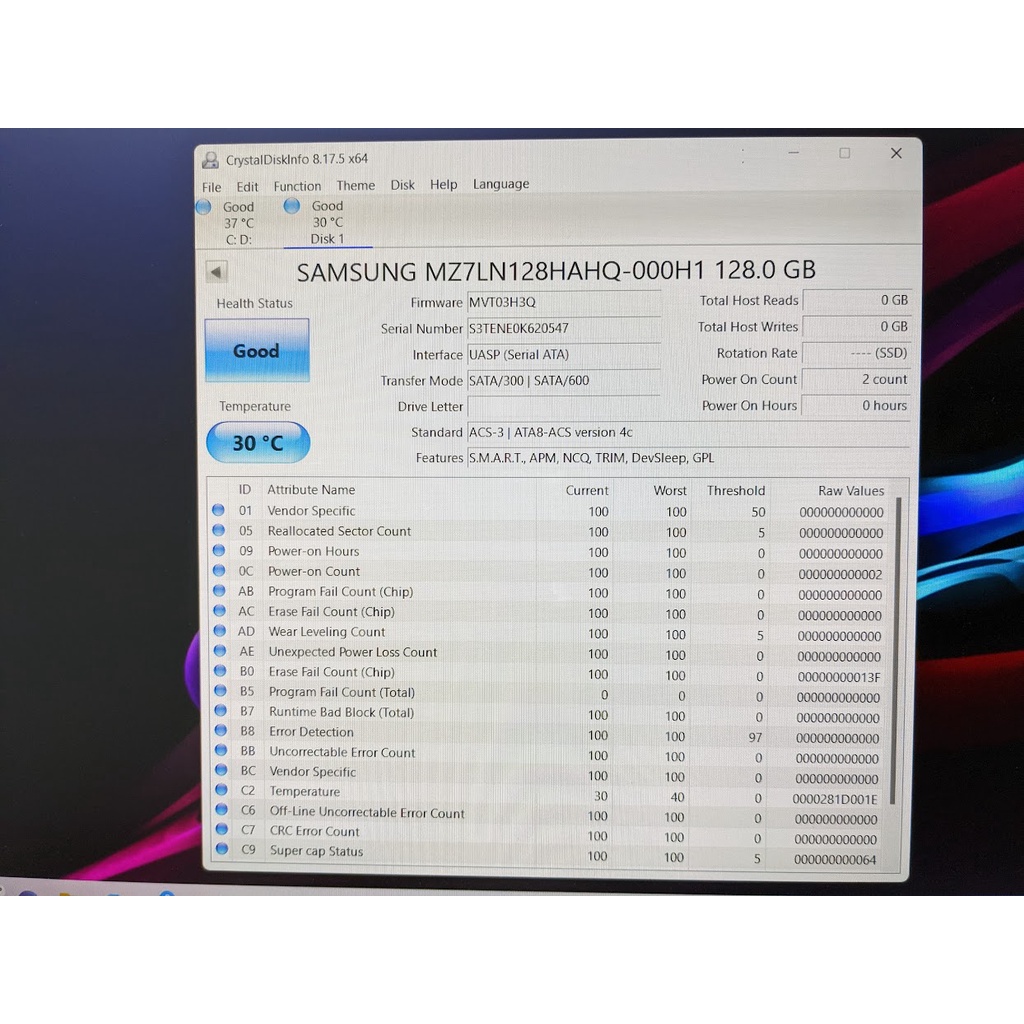Viewport: 1024px width, 1024px height.
Task: Click status icon of Runtime Bad Block
Action: 221,711
